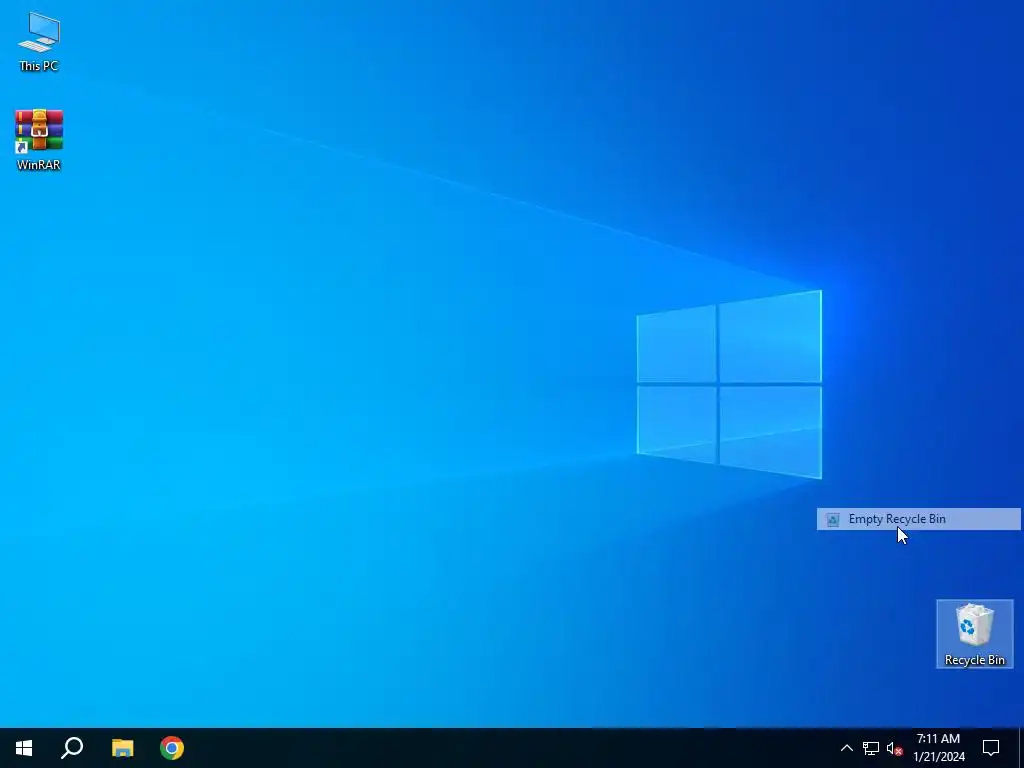
Task: Select the WinRAR desktop shortcut
Action: 39,140
